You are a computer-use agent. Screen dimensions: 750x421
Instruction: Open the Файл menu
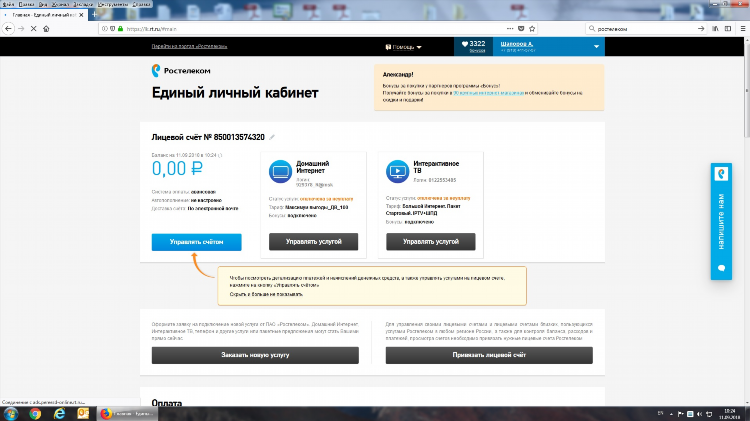coord(8,4)
